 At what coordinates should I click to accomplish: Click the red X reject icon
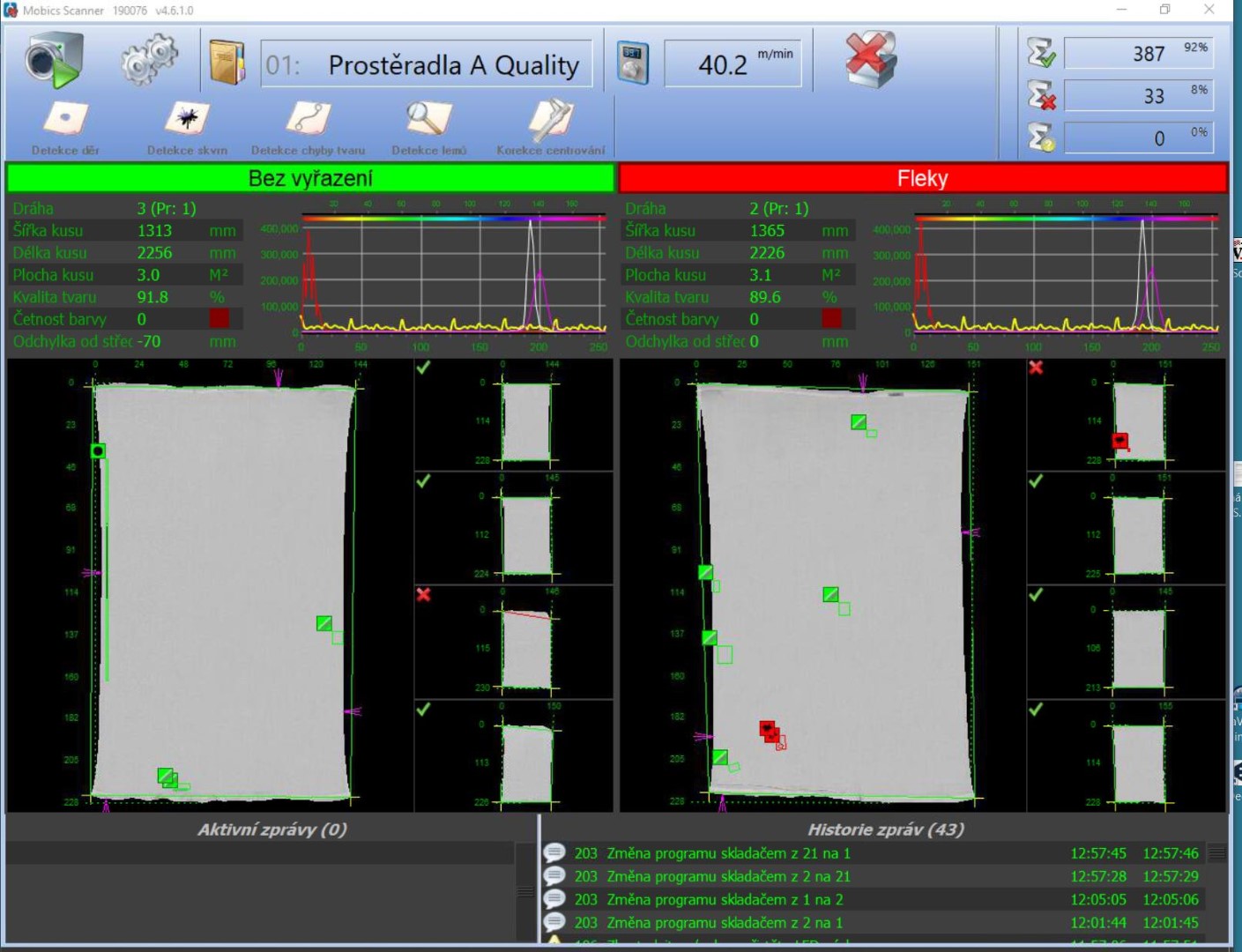point(870,59)
